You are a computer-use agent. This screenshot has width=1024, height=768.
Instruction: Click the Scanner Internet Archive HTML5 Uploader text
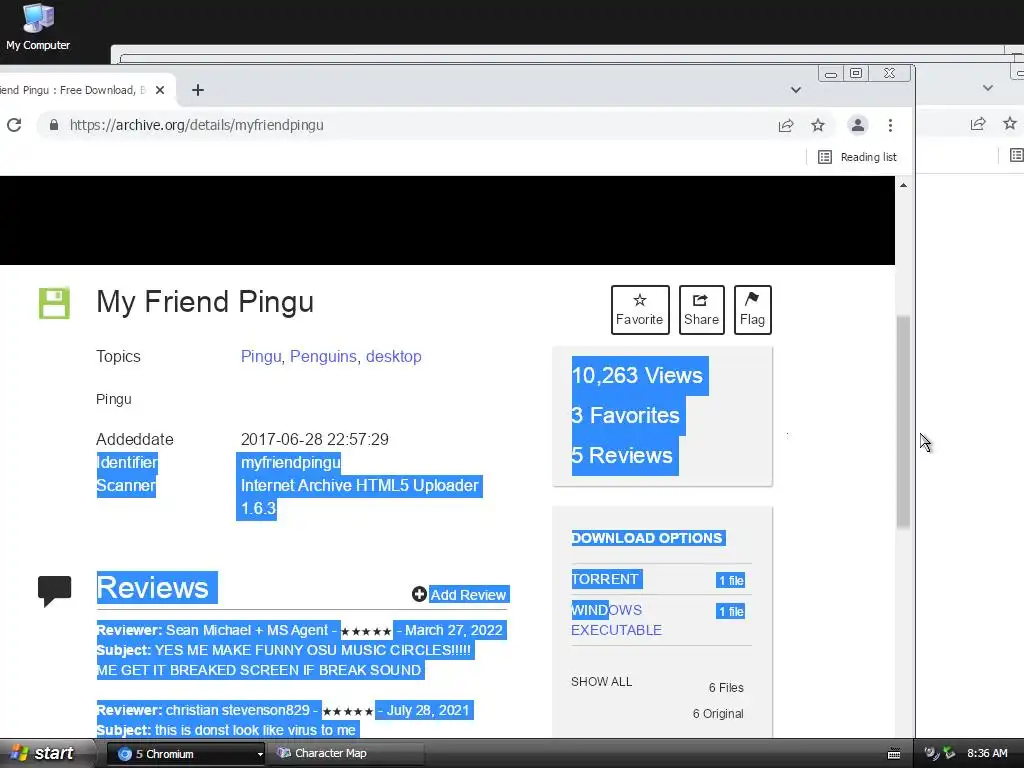pos(360,497)
